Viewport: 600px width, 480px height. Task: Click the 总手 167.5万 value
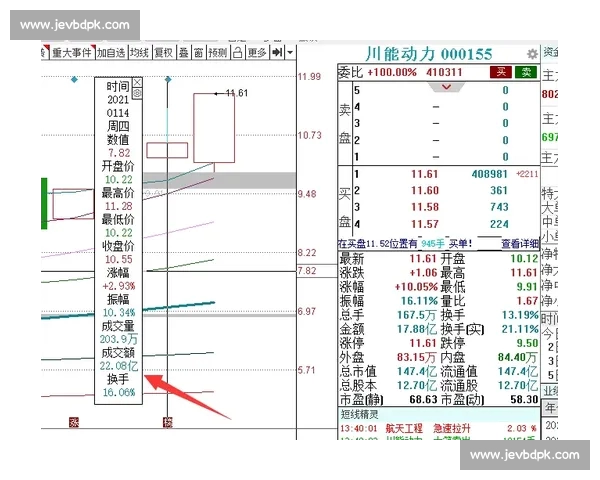[417, 315]
